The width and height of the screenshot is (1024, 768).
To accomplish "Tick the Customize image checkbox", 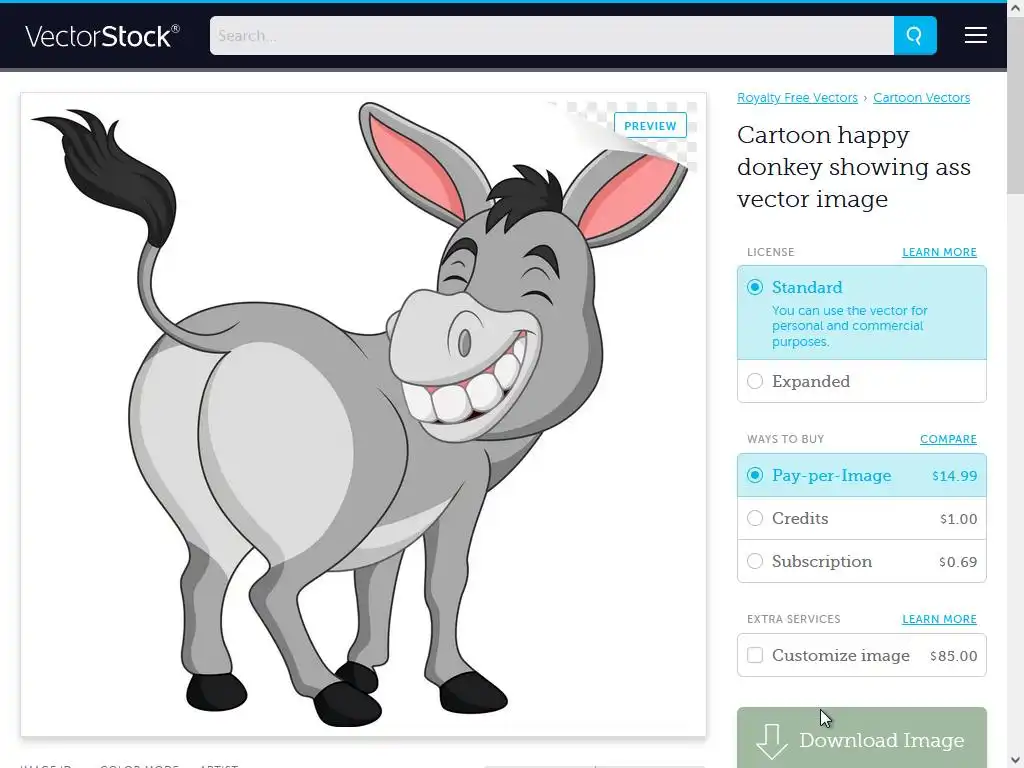I will [x=755, y=655].
